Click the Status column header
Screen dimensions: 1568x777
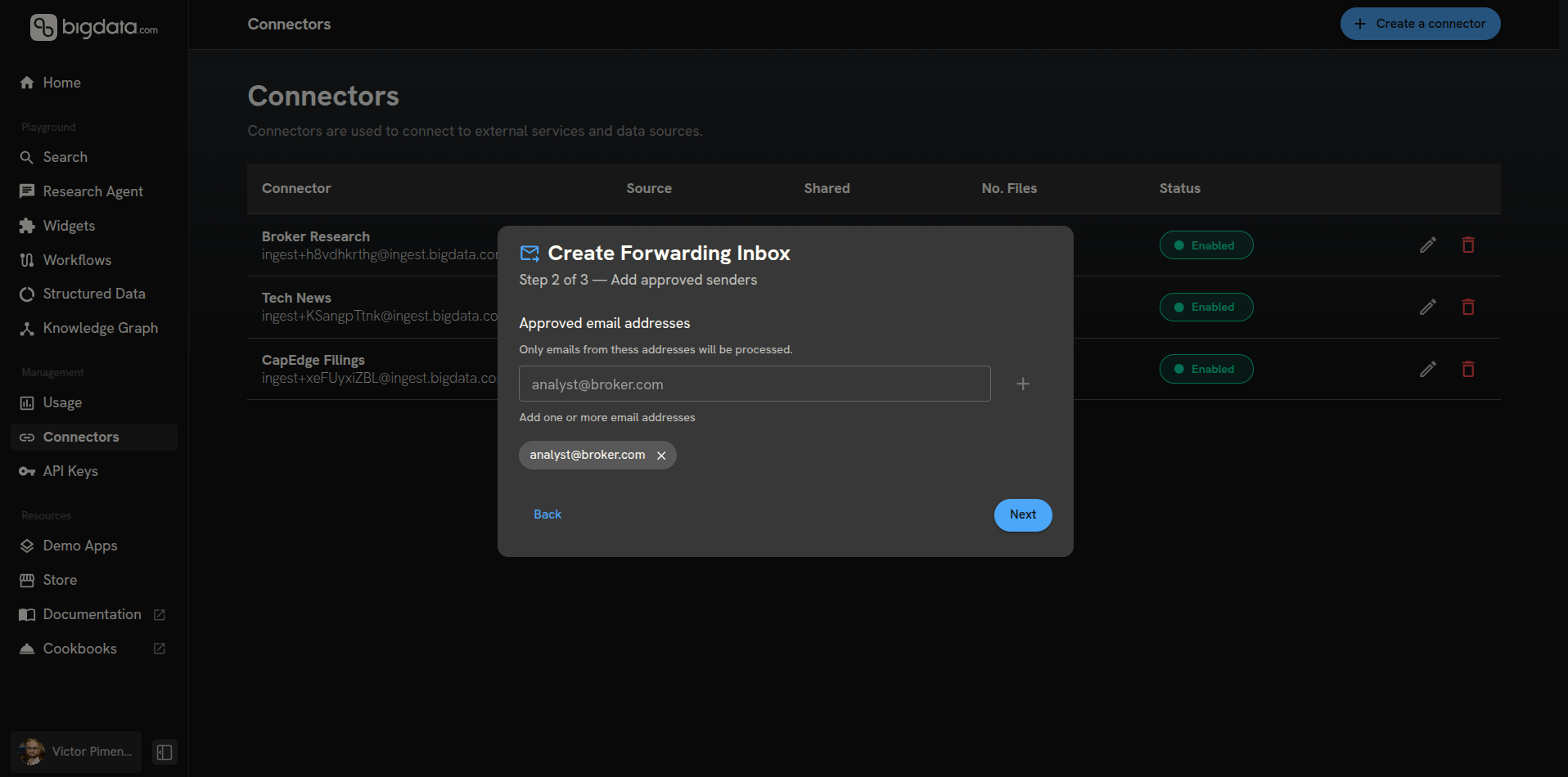pyautogui.click(x=1179, y=188)
